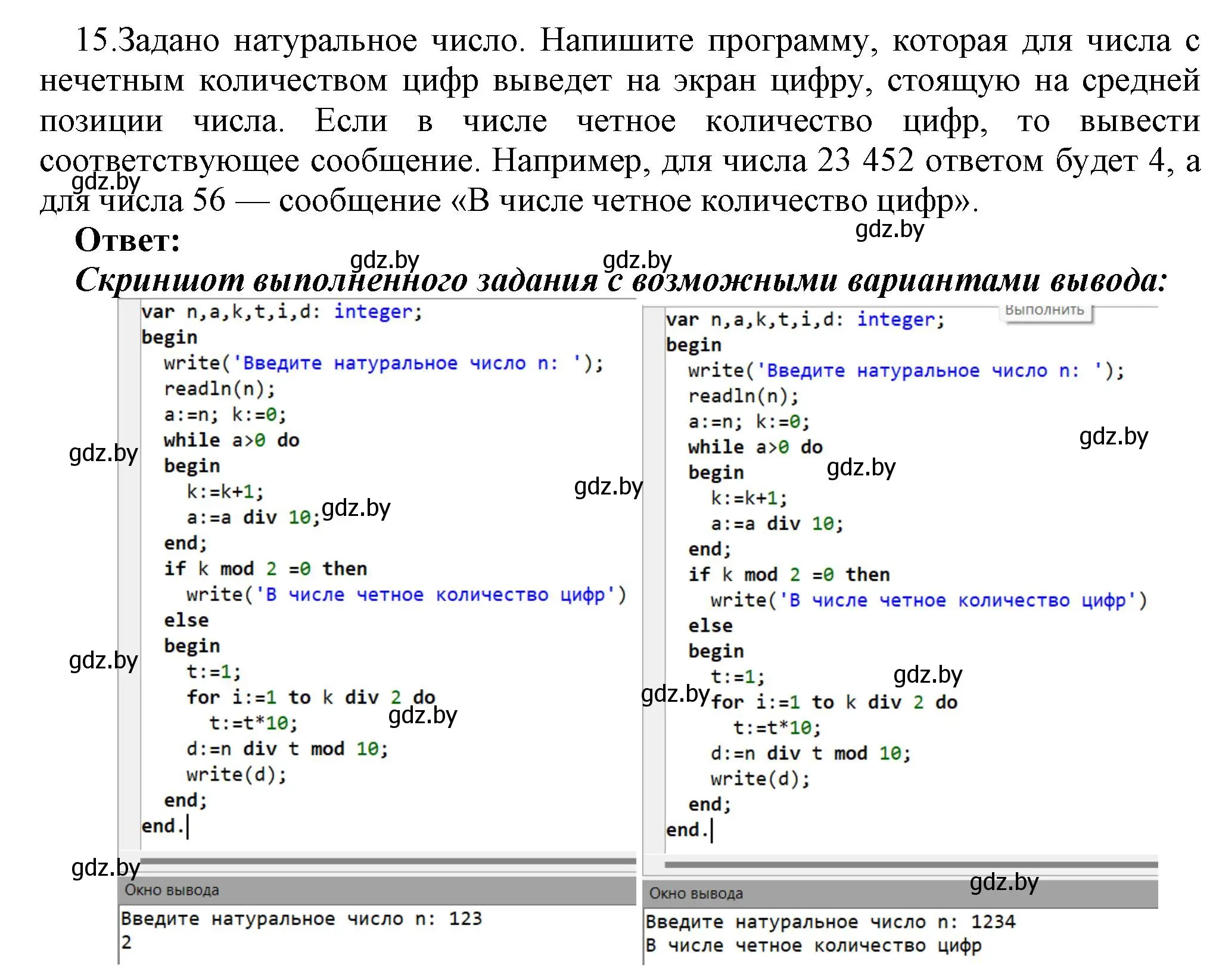This screenshot has width=1216, height=980.
Task: Click the 'if k mod 2 =0 then' line in the right editor
Action: tap(789, 574)
